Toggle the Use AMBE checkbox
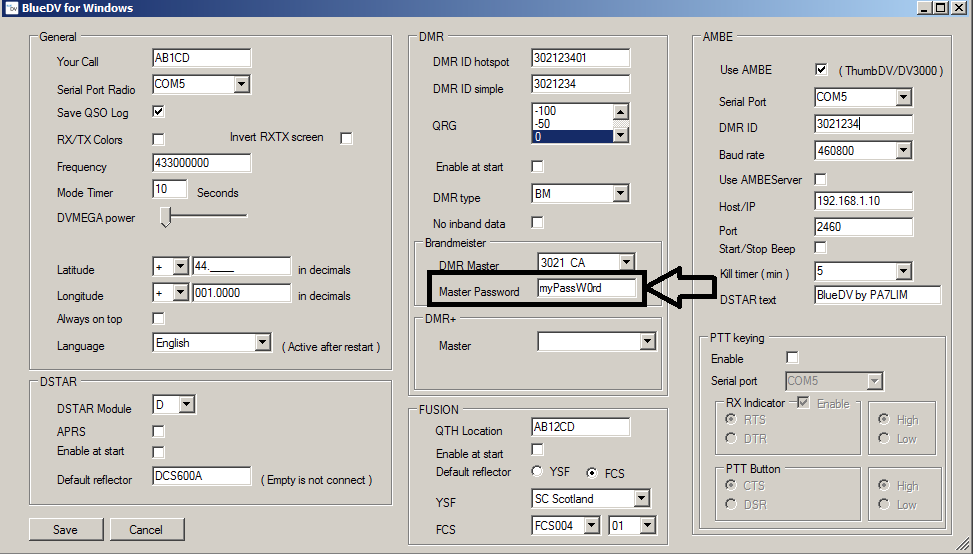Screen dimensions: 973x554 coord(821,70)
